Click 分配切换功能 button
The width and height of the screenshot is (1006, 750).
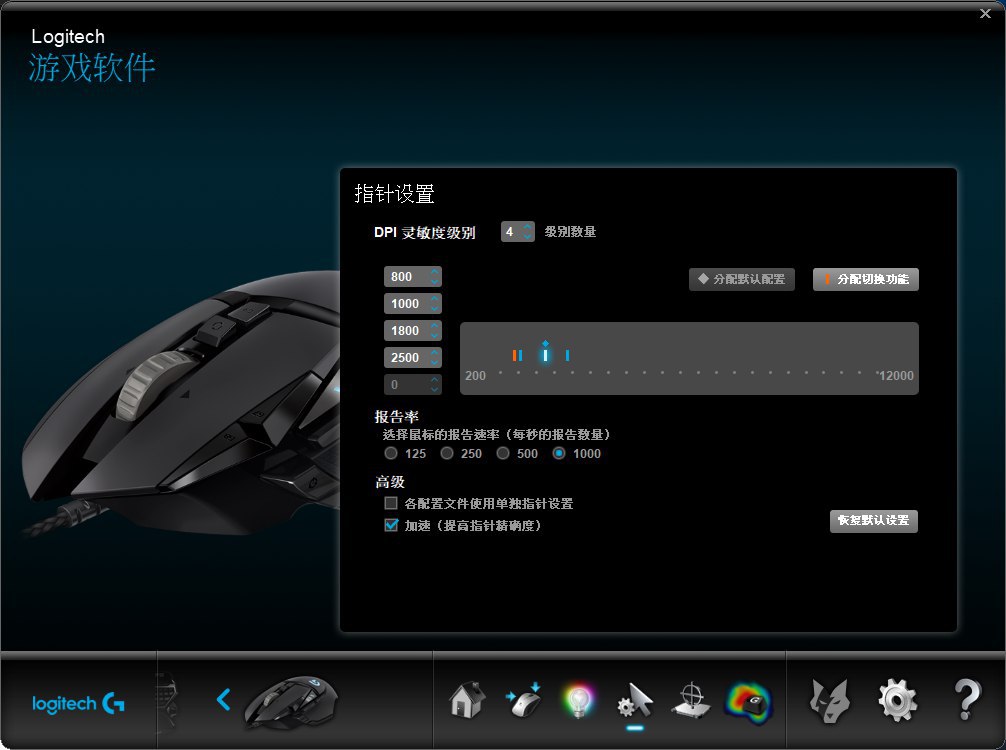(x=866, y=279)
